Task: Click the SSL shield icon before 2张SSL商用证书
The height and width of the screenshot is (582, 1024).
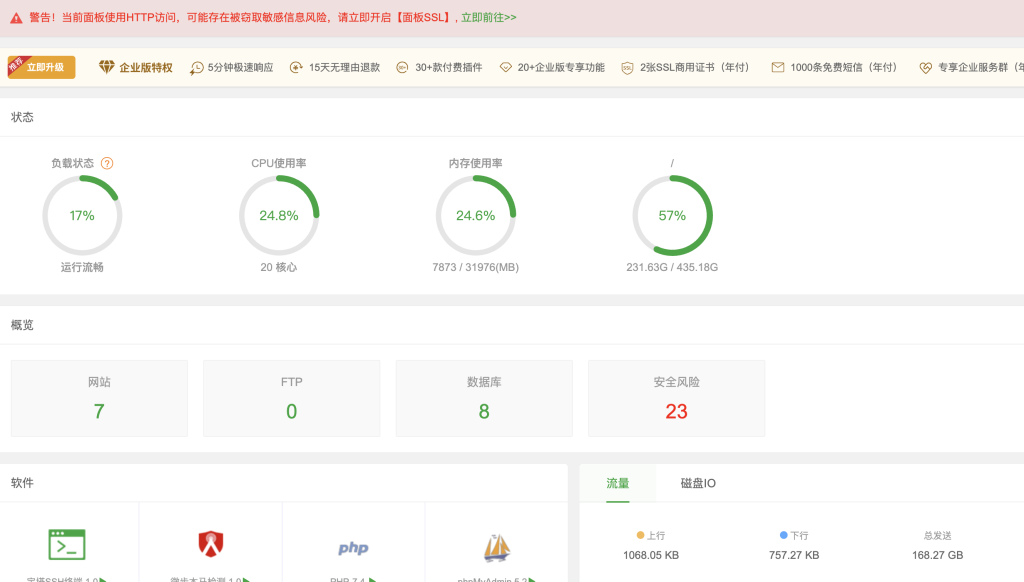Action: coord(627,68)
